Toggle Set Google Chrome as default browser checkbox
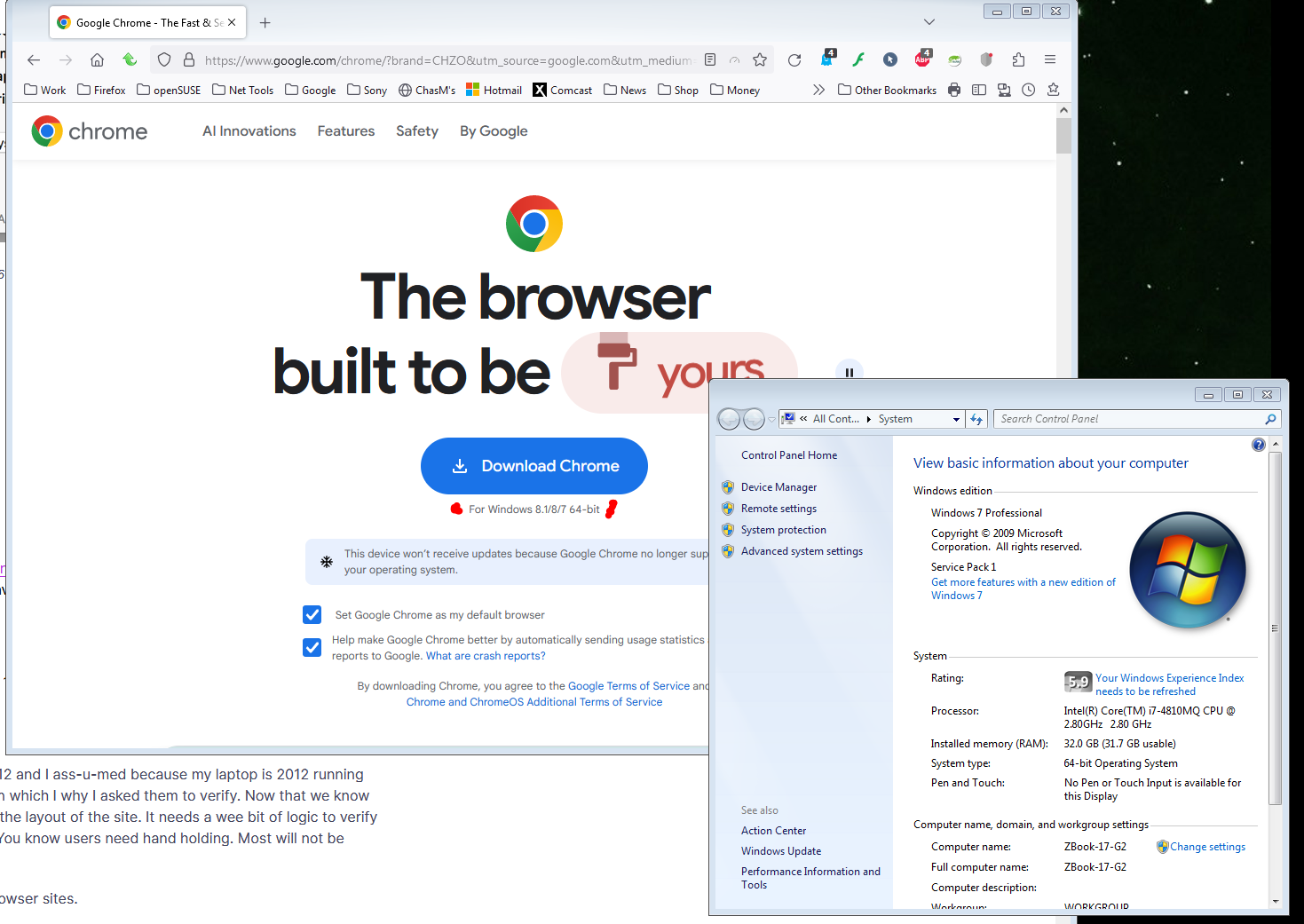The height and width of the screenshot is (924, 1304). tap(312, 614)
